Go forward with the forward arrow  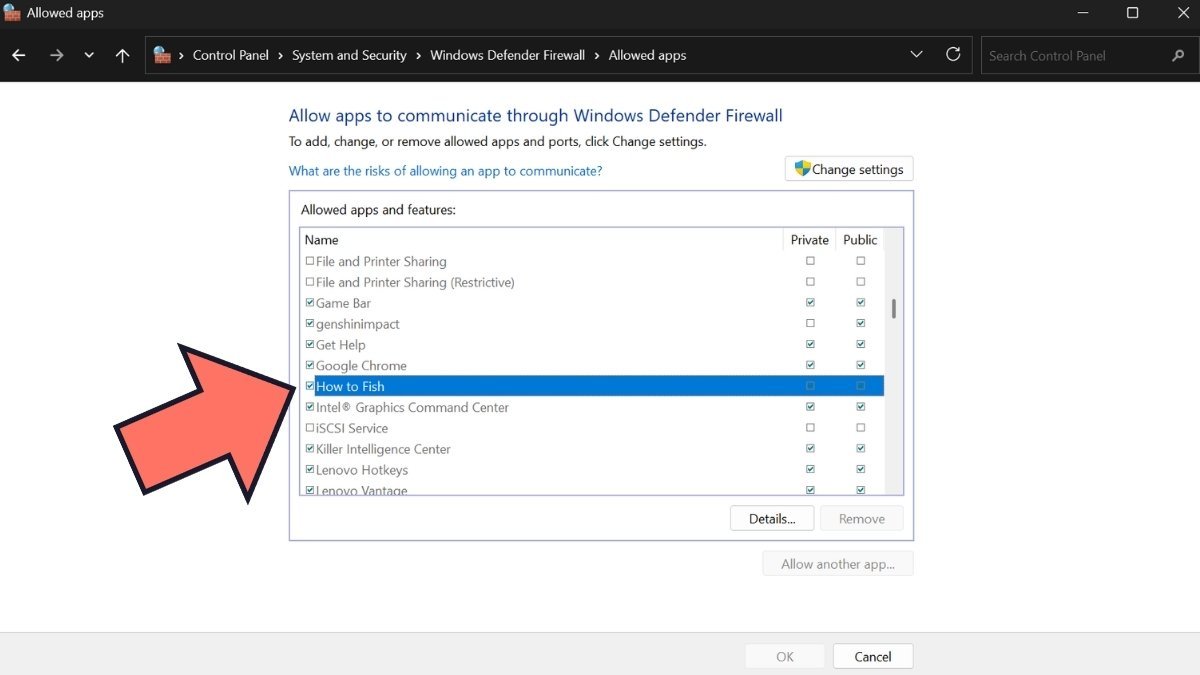(x=56, y=56)
